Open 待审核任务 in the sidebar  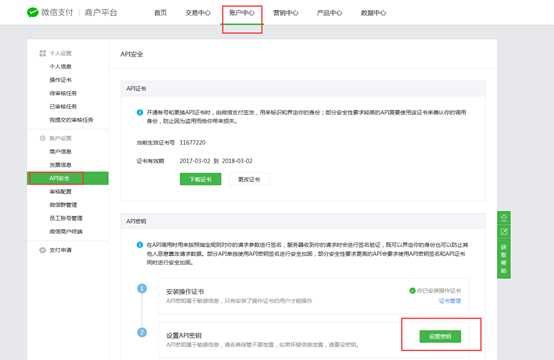pos(63,93)
